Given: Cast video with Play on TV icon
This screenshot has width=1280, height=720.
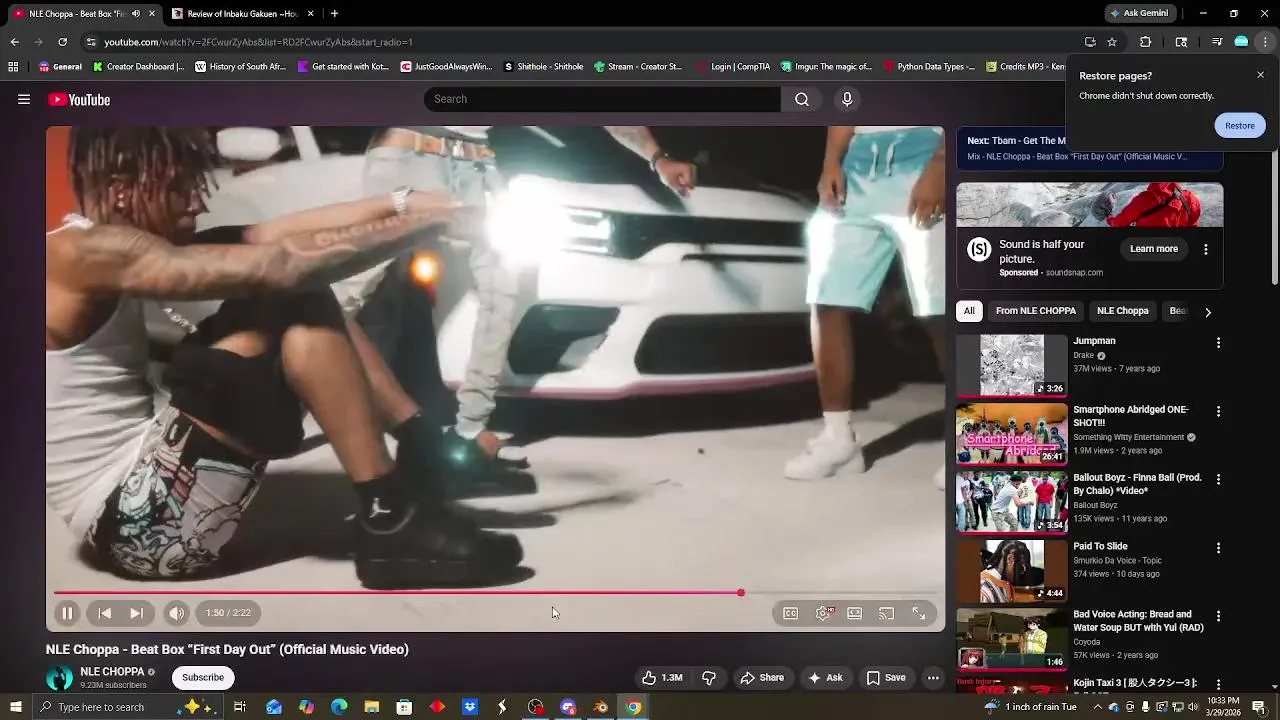Looking at the screenshot, I should (x=886, y=613).
